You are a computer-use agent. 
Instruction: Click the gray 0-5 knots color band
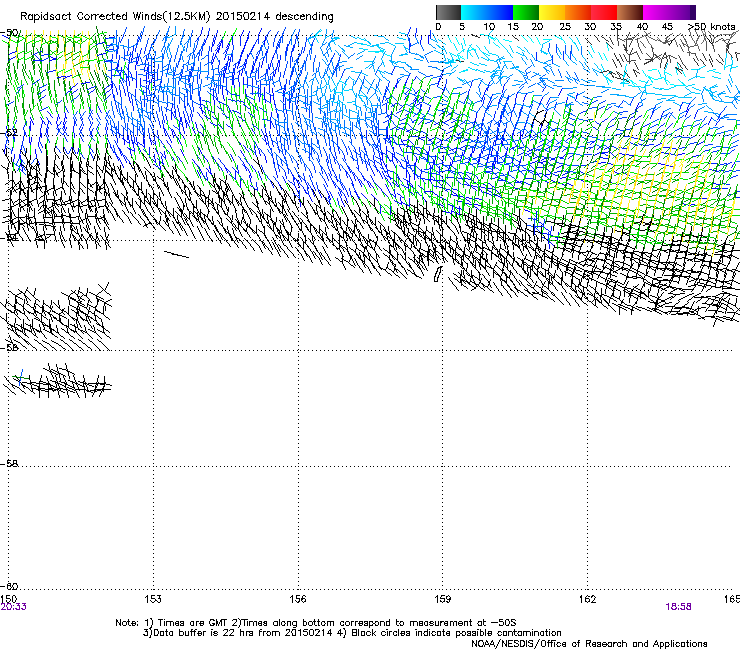(x=448, y=12)
